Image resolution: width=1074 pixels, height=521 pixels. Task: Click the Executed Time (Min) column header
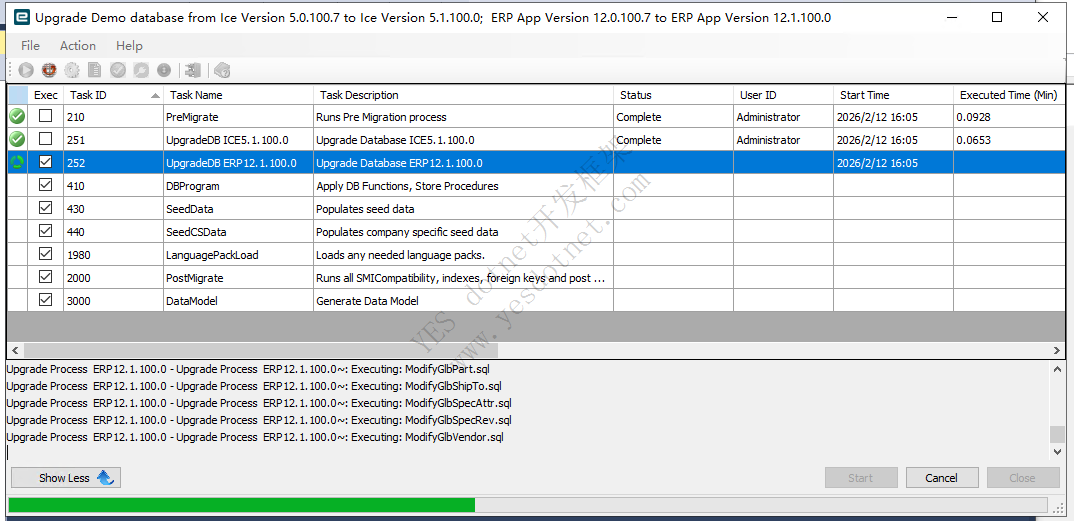coord(1009,95)
